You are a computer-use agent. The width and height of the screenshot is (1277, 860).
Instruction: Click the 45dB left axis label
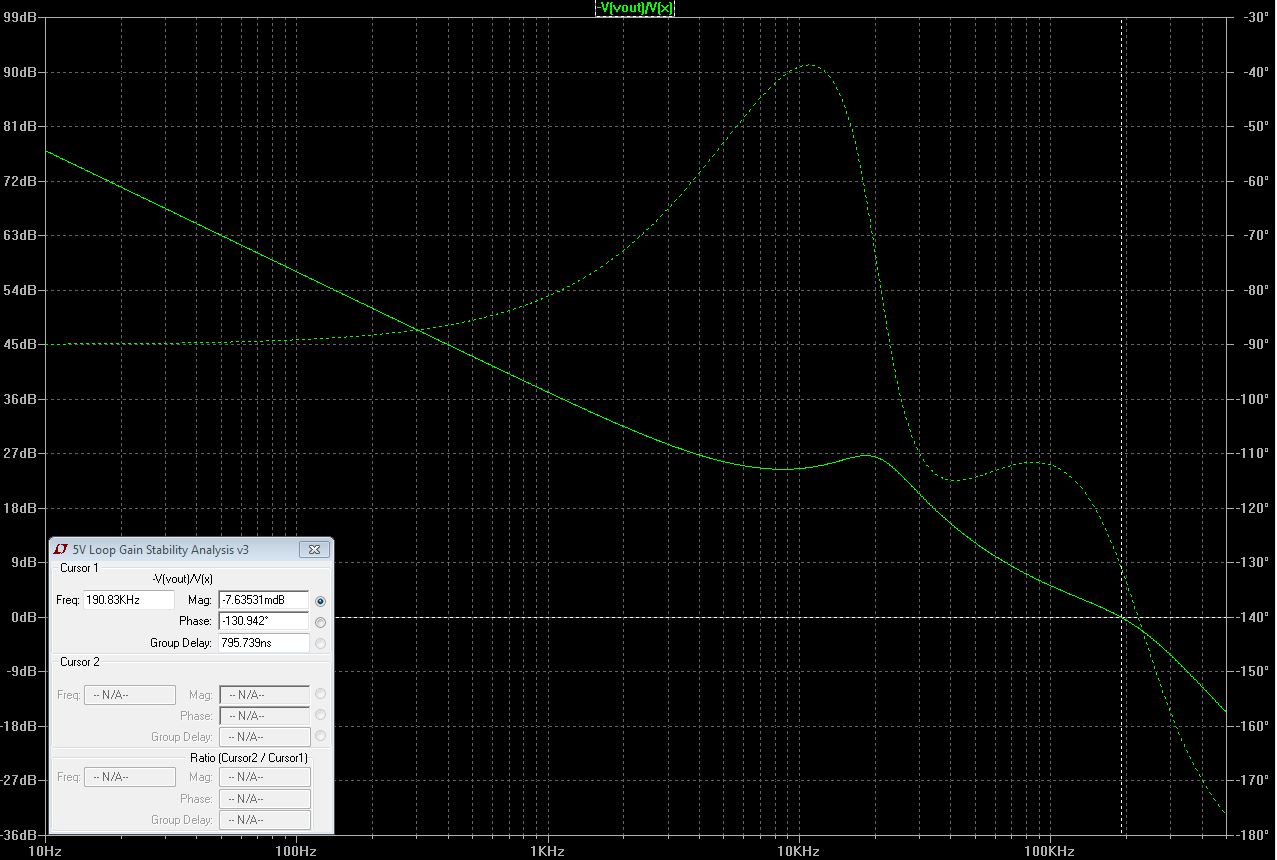20,344
